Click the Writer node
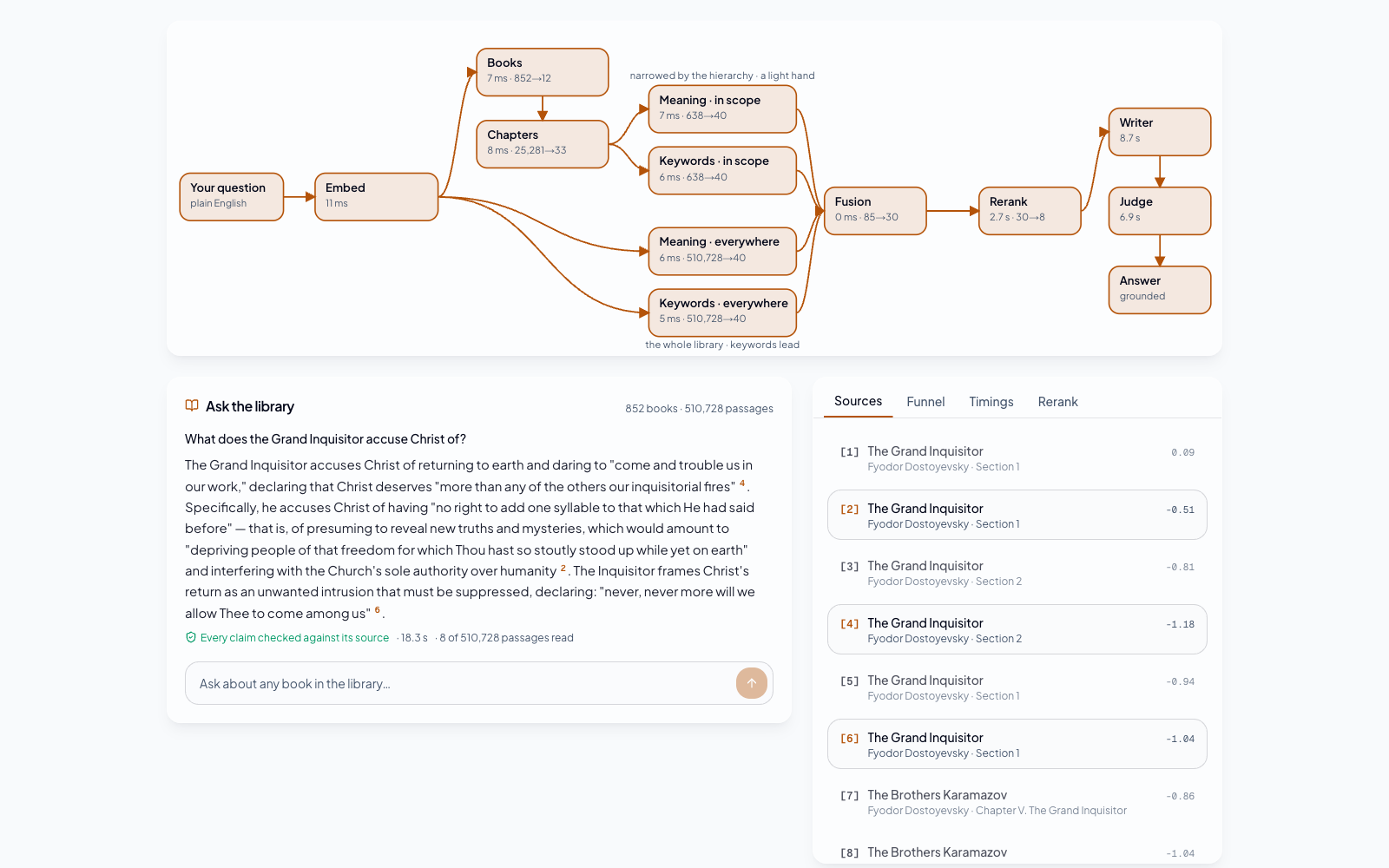 pyautogui.click(x=1160, y=132)
